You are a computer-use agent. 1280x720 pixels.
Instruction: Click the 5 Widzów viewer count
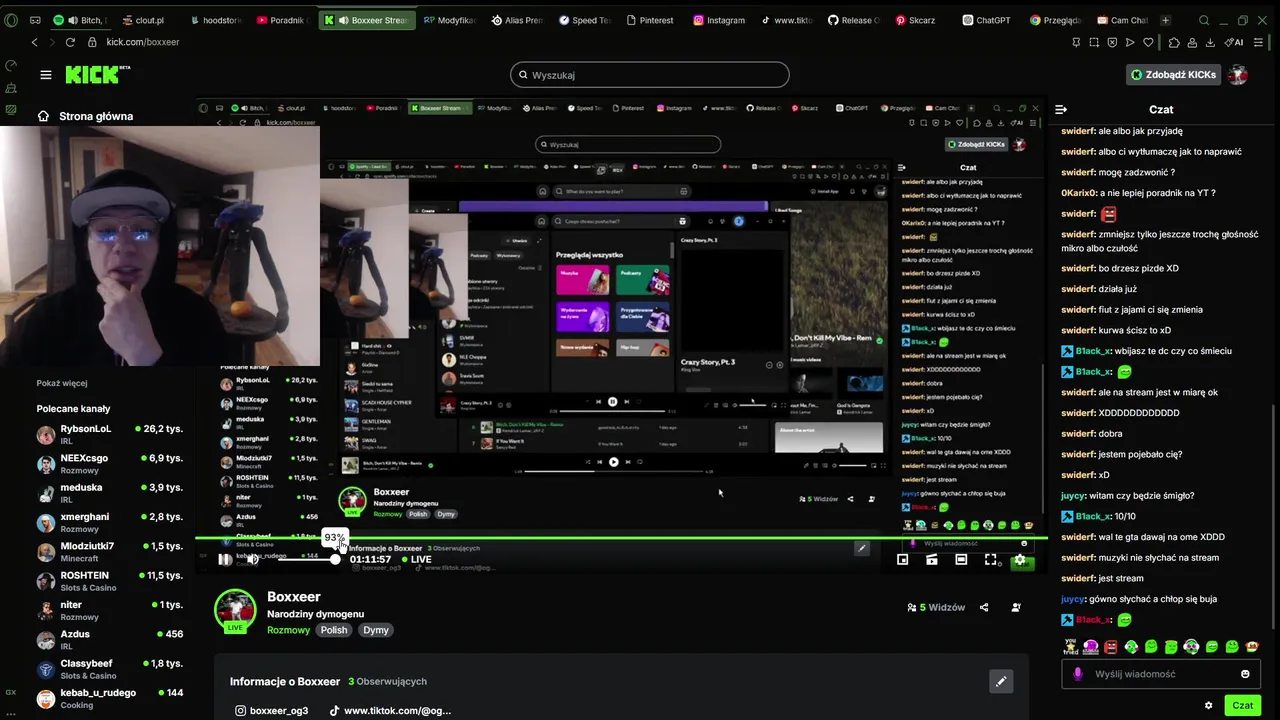click(936, 607)
